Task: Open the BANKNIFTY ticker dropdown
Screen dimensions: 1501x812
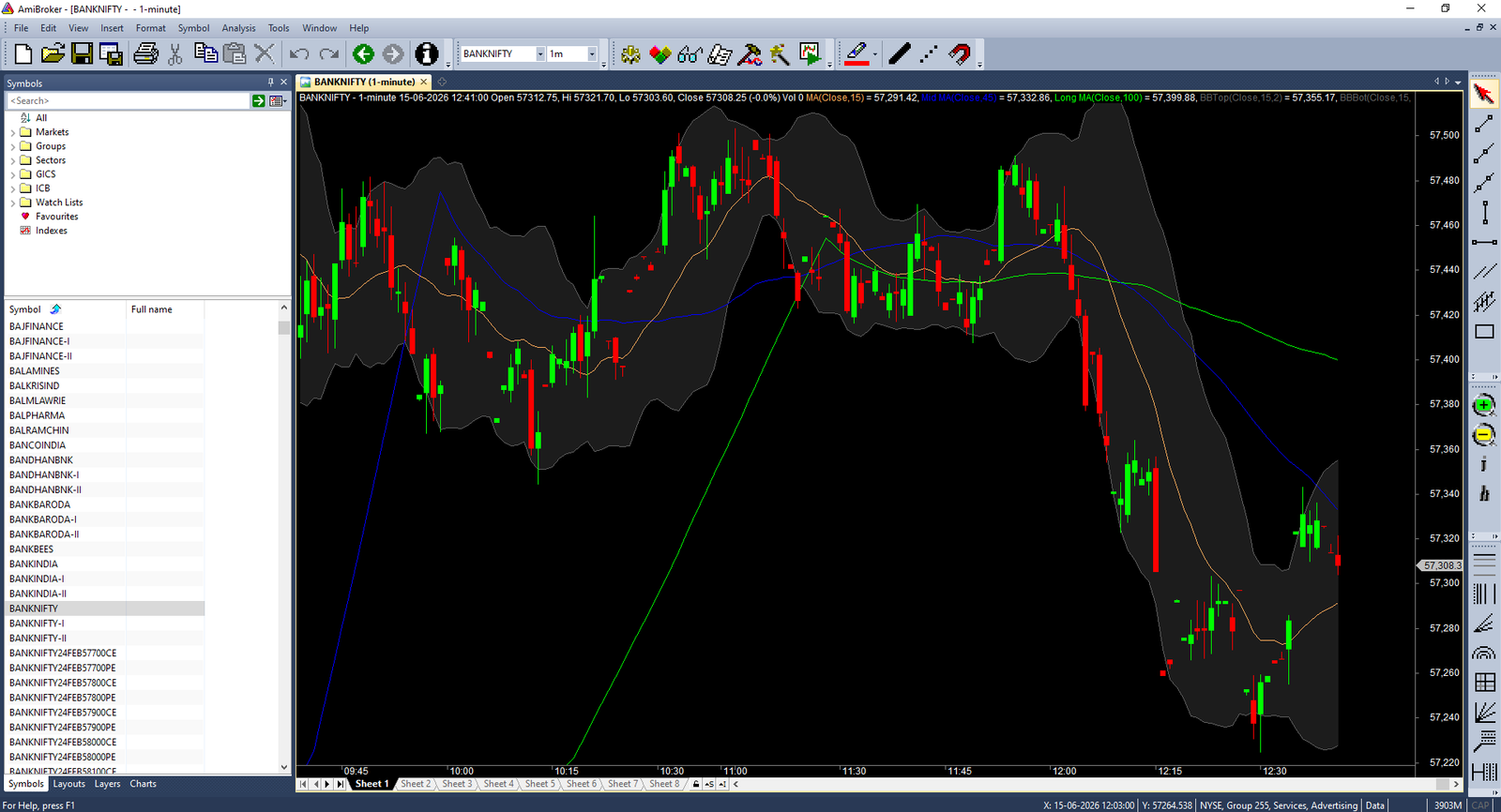Action: 540,54
